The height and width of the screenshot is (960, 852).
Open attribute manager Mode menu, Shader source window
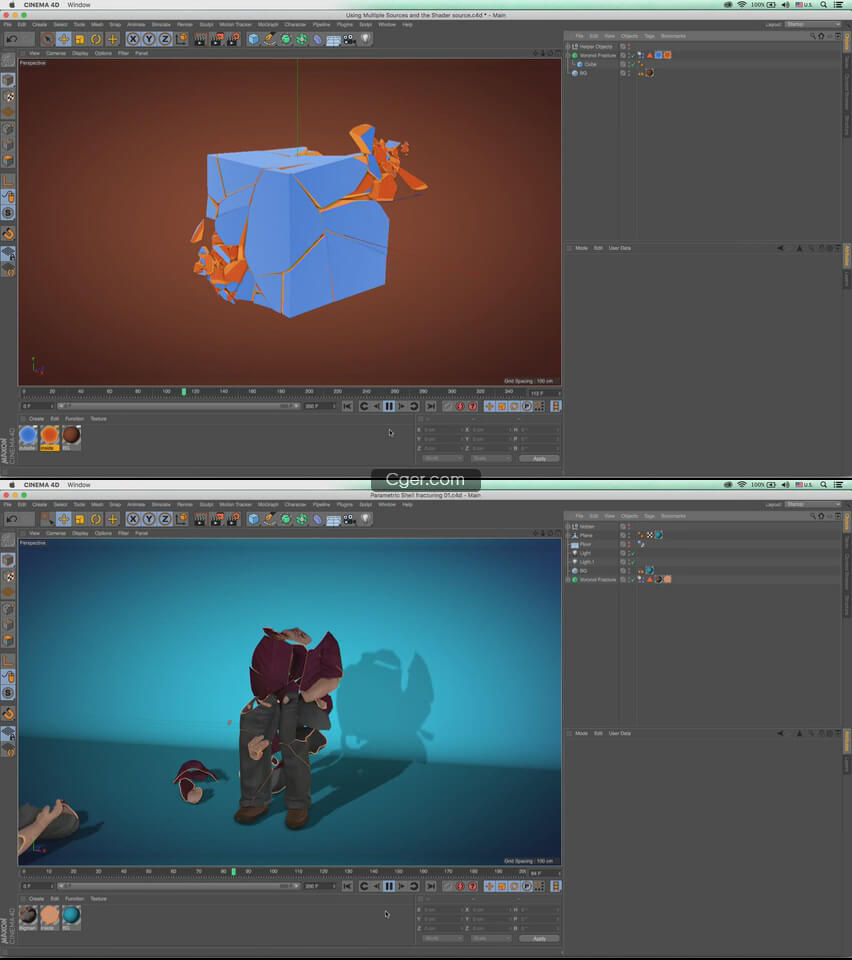point(581,248)
